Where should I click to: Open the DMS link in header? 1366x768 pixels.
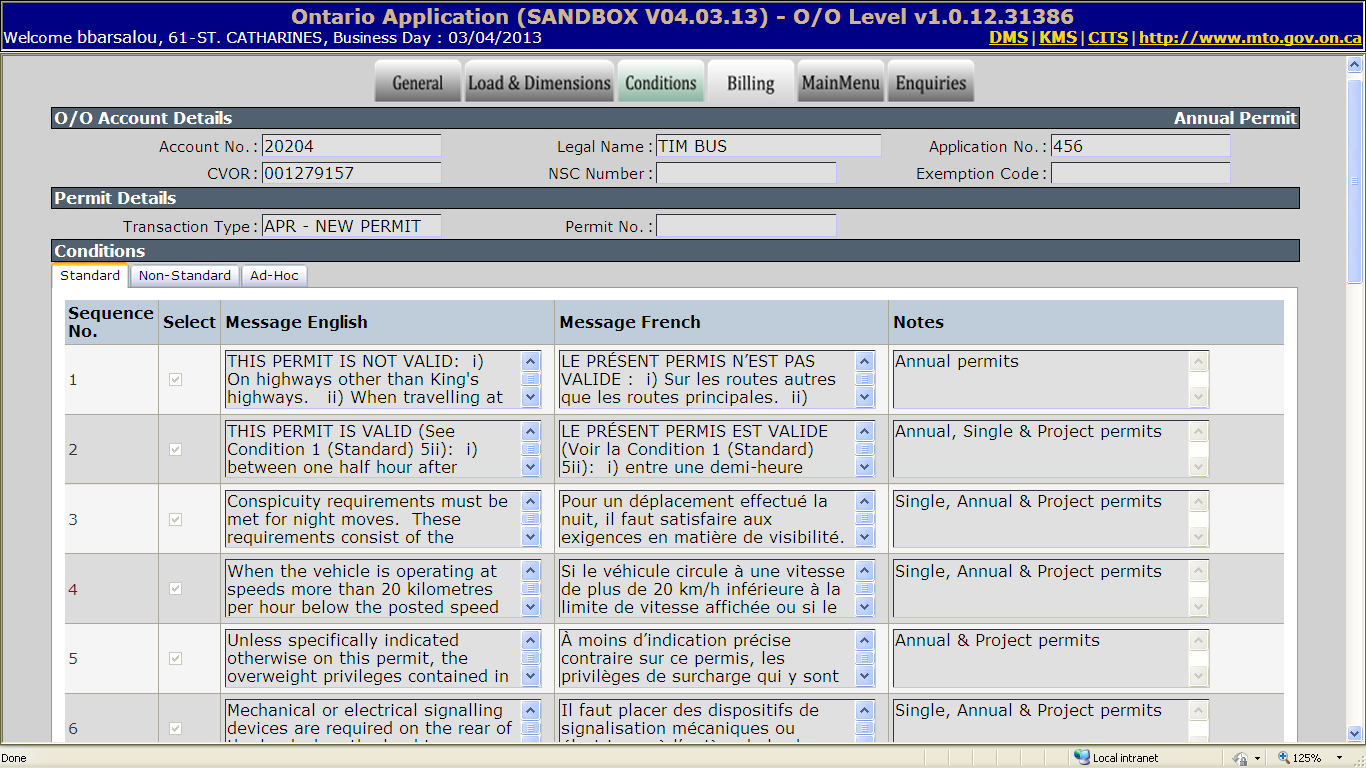(1008, 38)
